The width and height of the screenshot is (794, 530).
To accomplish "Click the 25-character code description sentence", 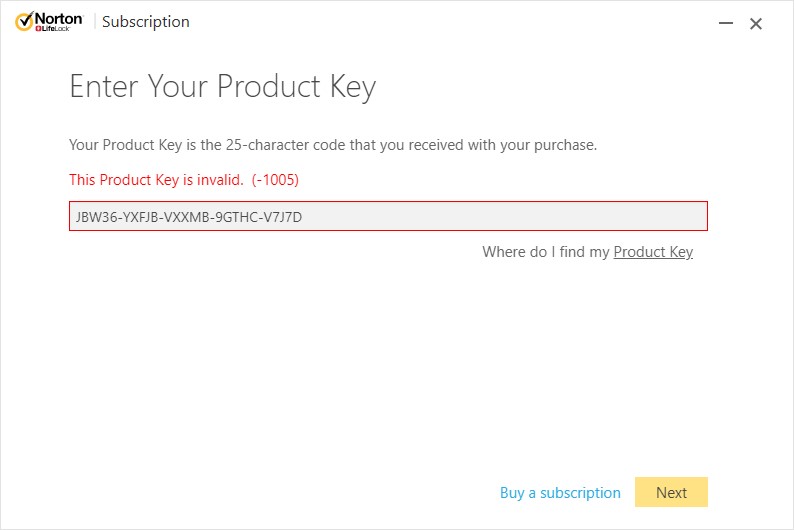I will tap(333, 145).
